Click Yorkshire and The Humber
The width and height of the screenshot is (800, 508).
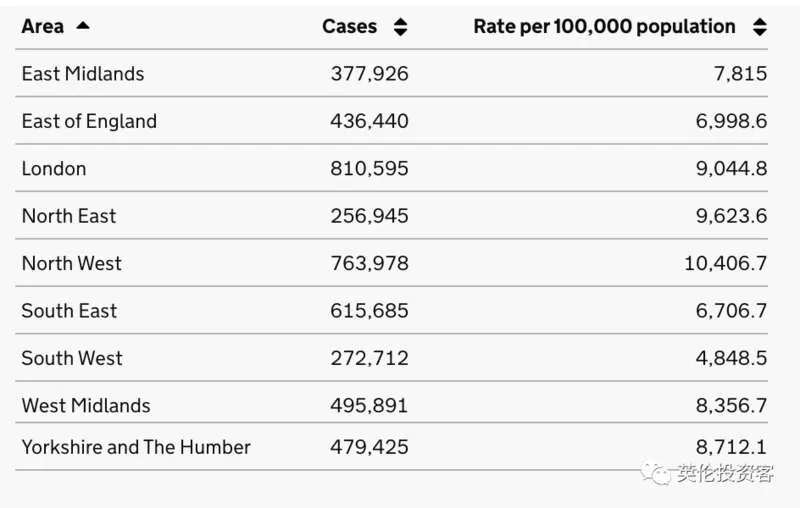(x=136, y=447)
